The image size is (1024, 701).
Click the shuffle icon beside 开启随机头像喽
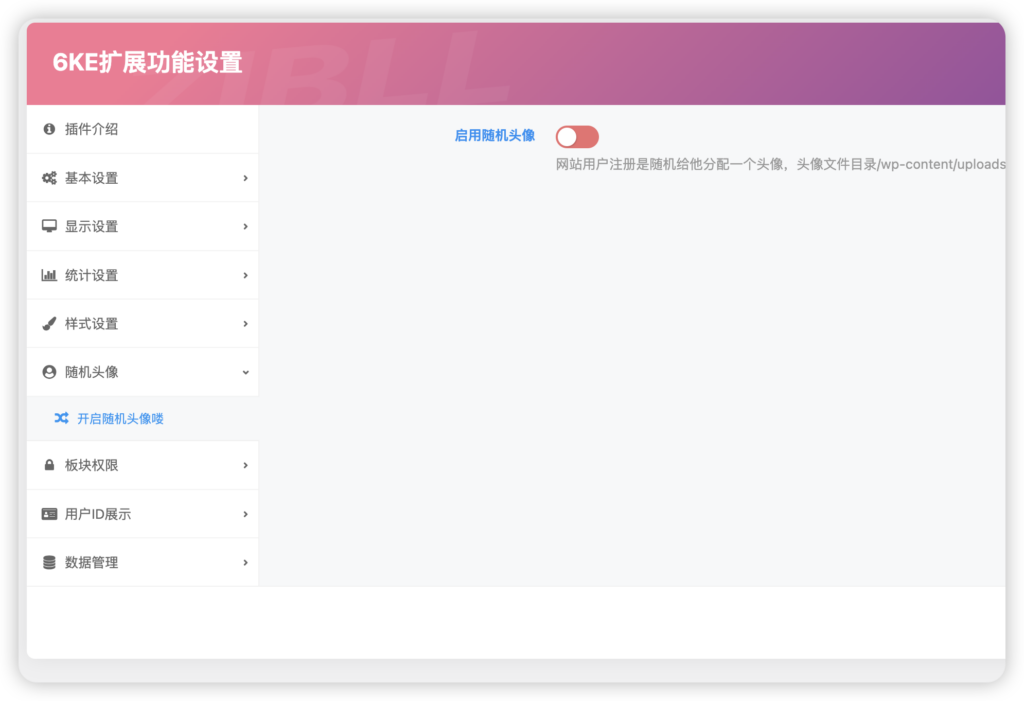click(62, 419)
